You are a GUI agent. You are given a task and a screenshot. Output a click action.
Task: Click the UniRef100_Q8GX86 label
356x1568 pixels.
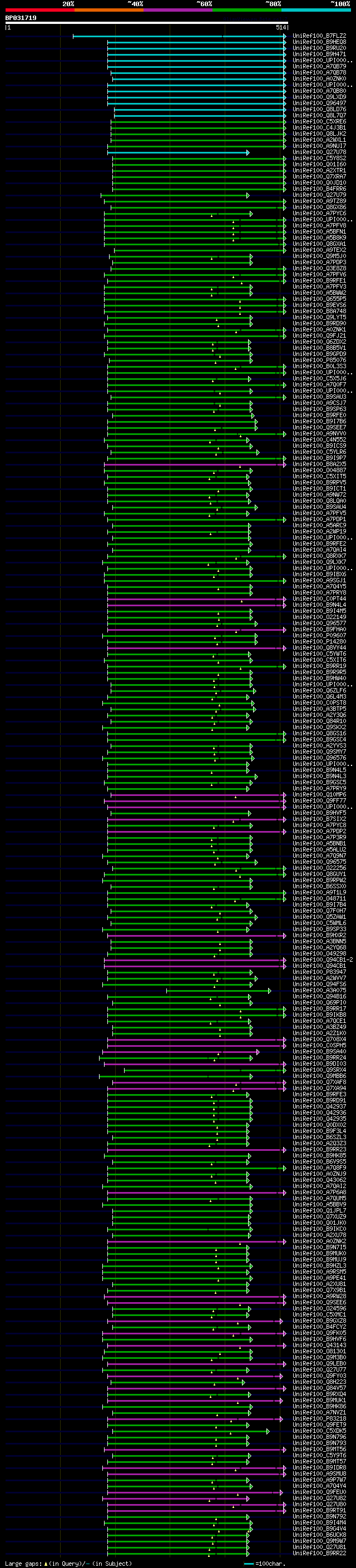[x=319, y=207]
